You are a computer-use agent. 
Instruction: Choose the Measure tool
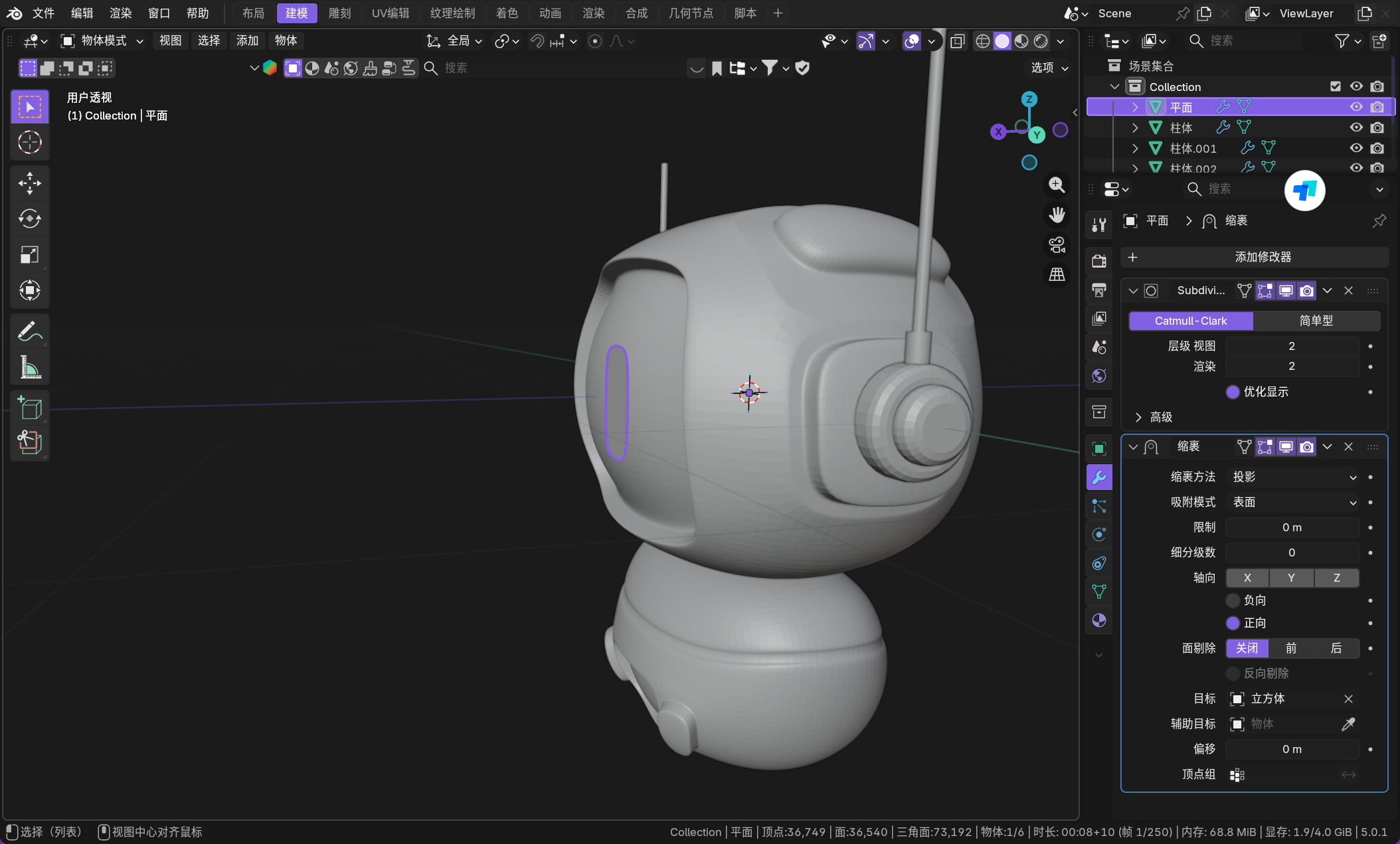(29, 367)
